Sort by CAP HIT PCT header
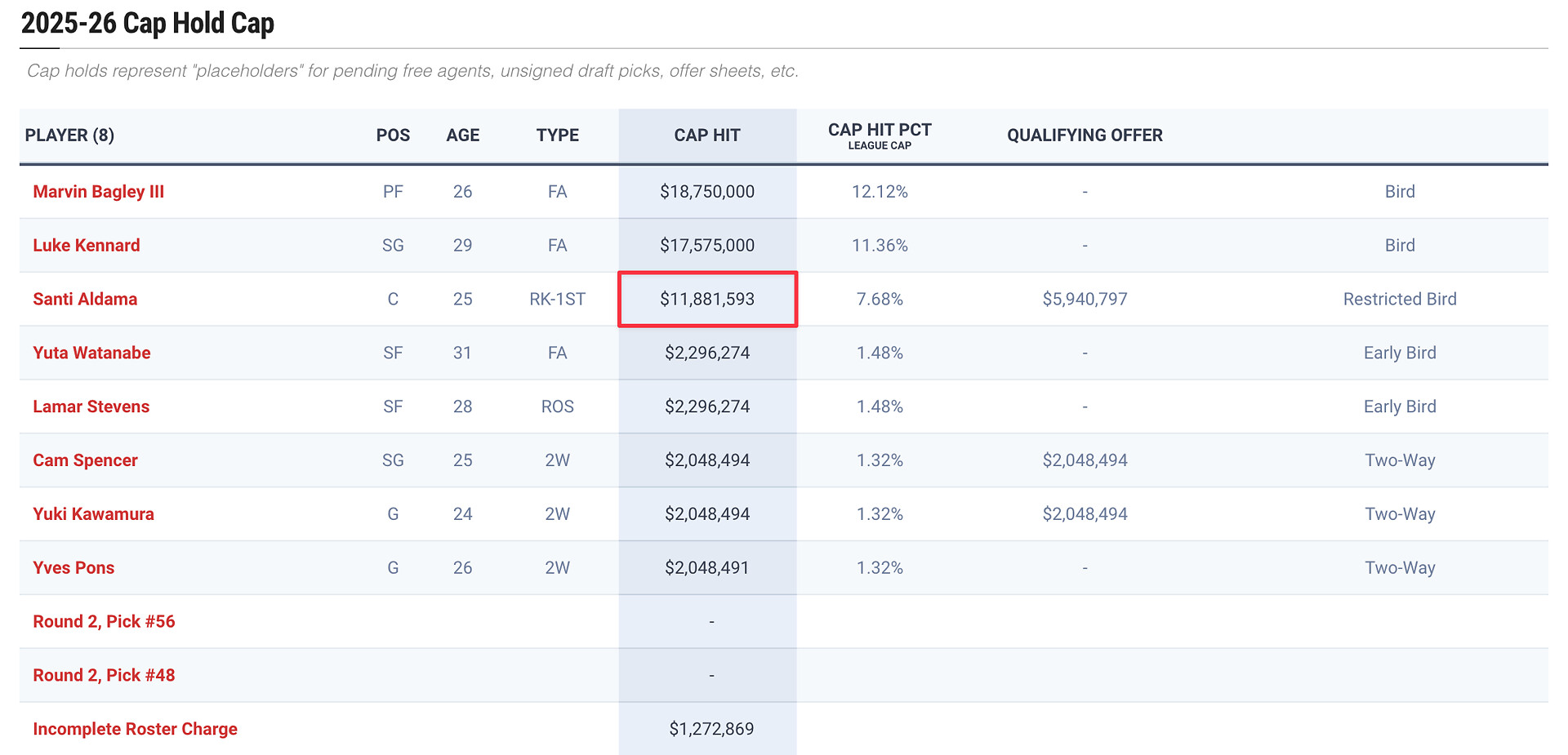 pos(880,131)
